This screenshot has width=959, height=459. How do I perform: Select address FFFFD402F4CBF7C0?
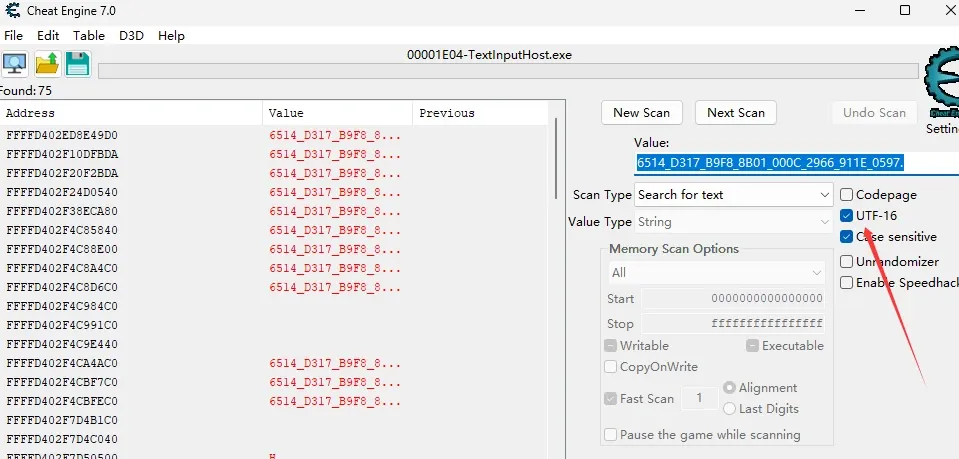62,382
